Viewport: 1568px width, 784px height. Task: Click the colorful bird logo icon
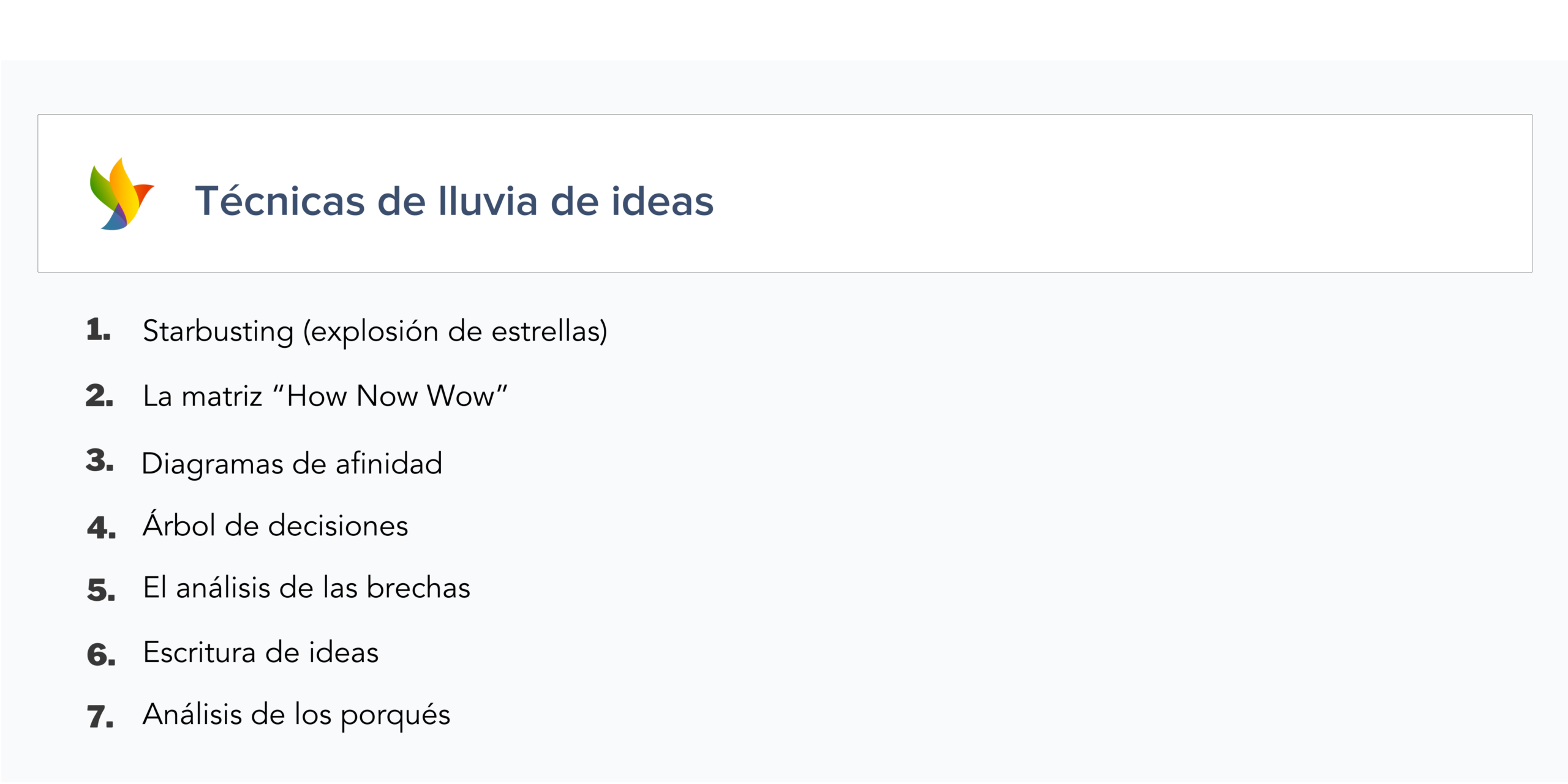pyautogui.click(x=121, y=194)
